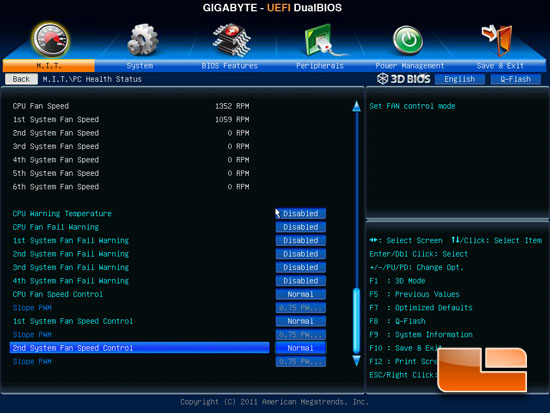Image resolution: width=550 pixels, height=413 pixels.
Task: Open CPU Warning Temperature Disabled dropdown
Action: (x=301, y=213)
